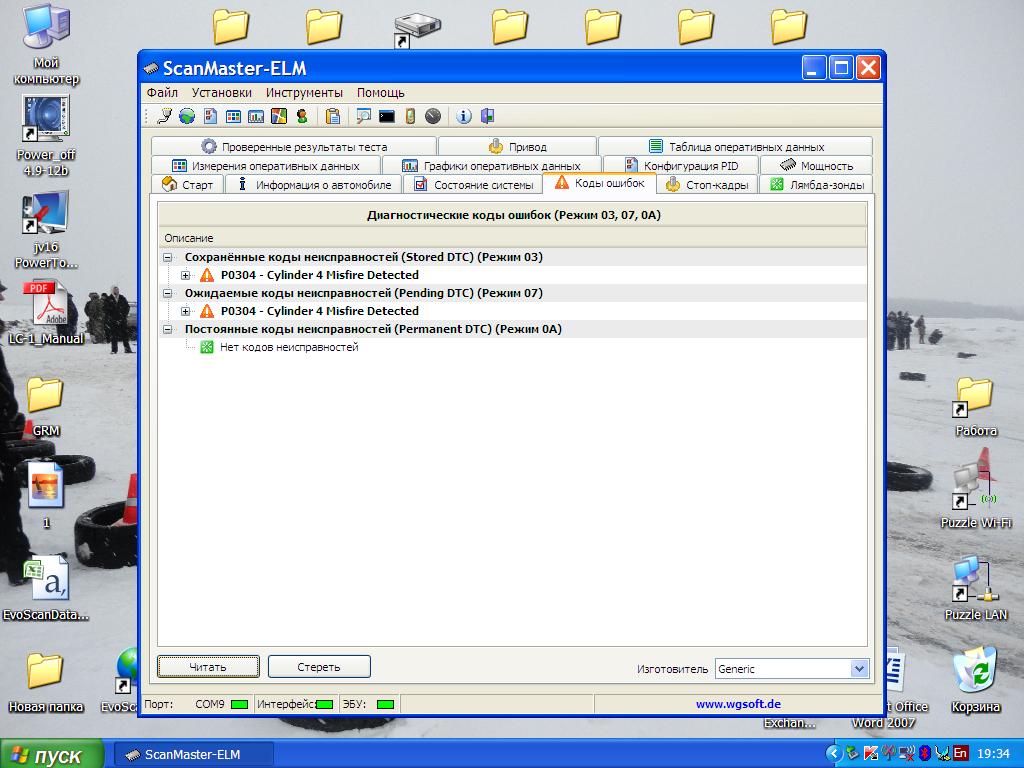The width and height of the screenshot is (1024, 768).
Task: Click the clipboard report toolbar icon
Action: pyautogui.click(x=333, y=116)
